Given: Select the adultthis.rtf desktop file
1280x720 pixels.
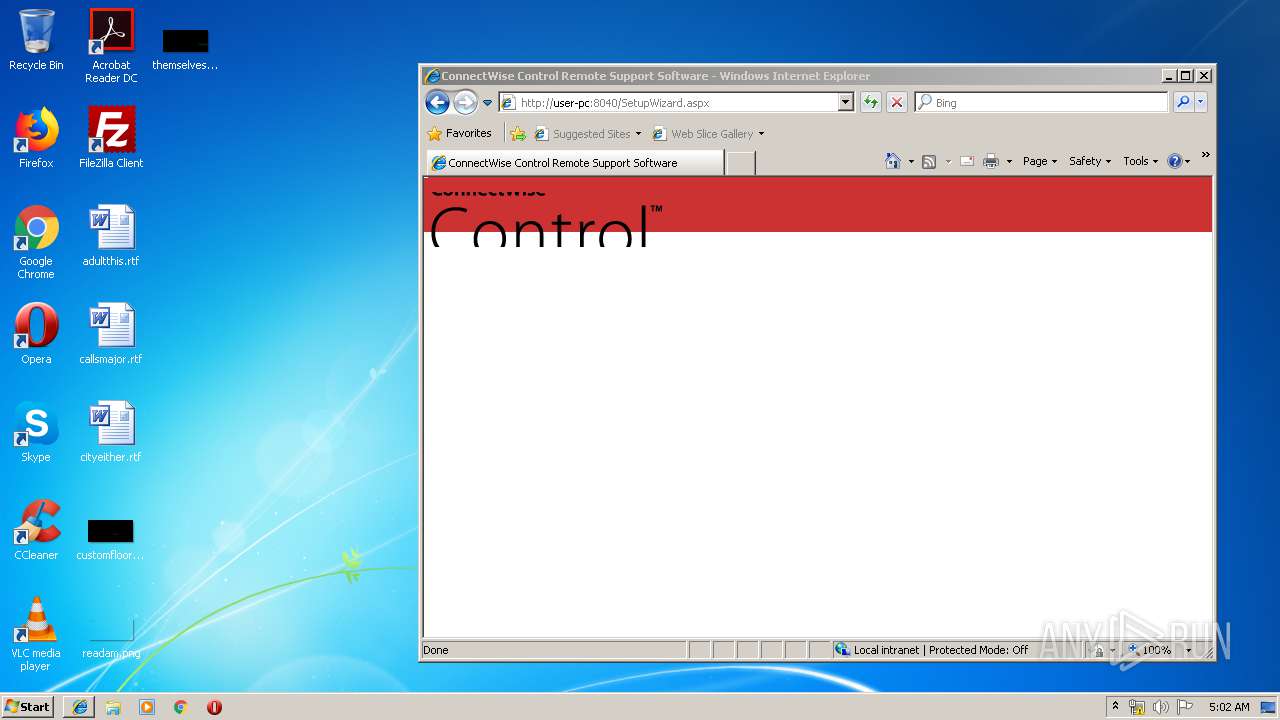Looking at the screenshot, I should (x=111, y=236).
